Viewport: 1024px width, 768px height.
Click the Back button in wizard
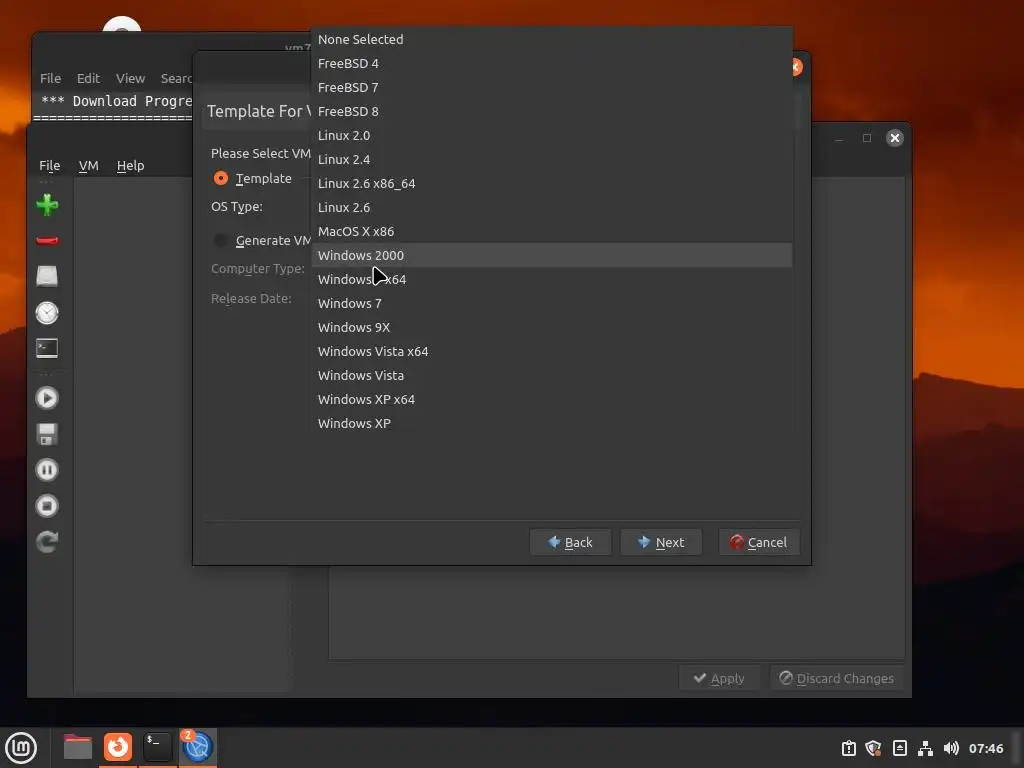point(570,542)
